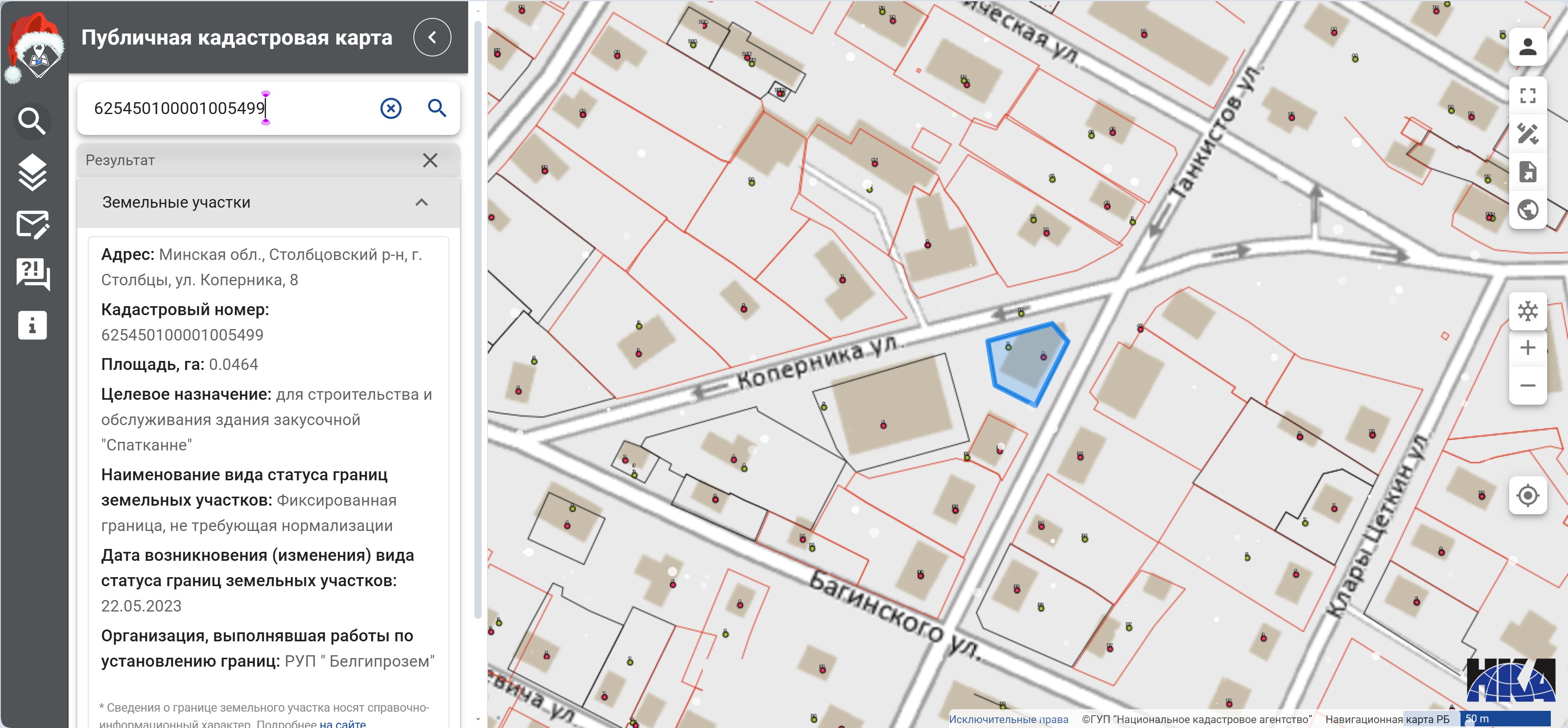Clear the cadastral number search field
This screenshot has width=1568, height=728.
391,108
